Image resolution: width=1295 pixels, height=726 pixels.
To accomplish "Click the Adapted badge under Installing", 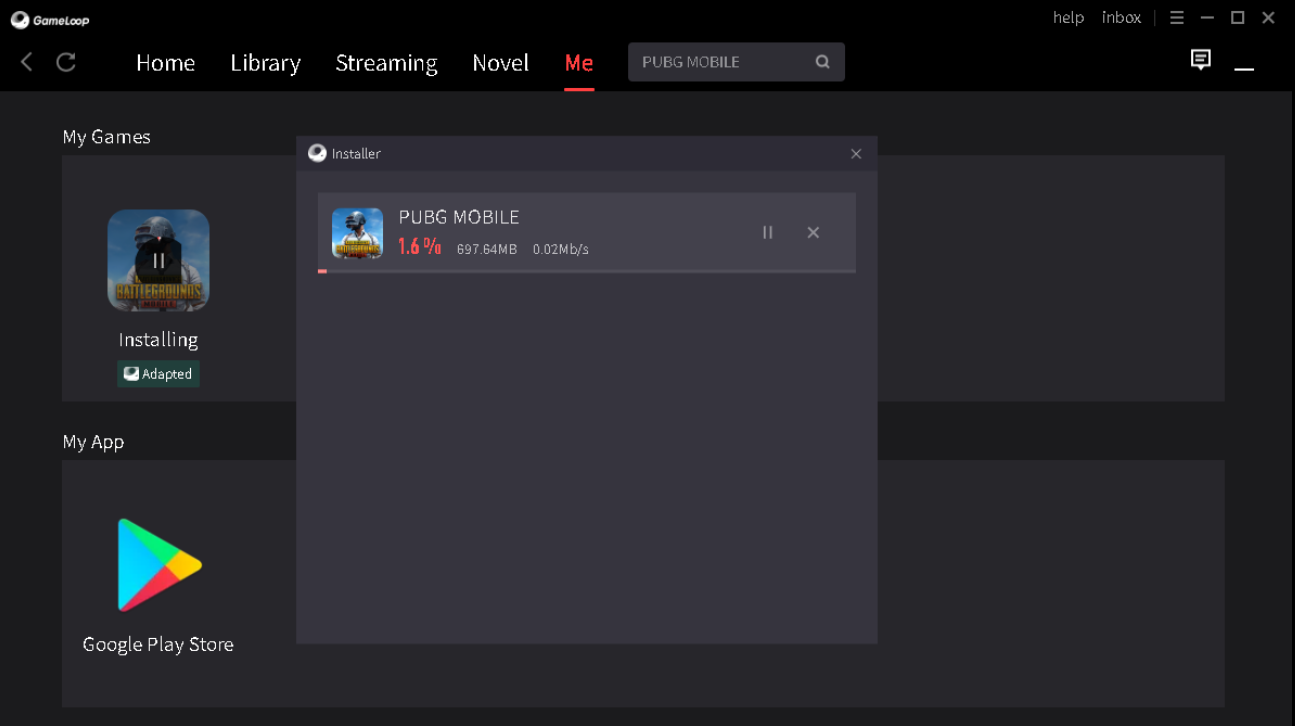I will coord(158,374).
